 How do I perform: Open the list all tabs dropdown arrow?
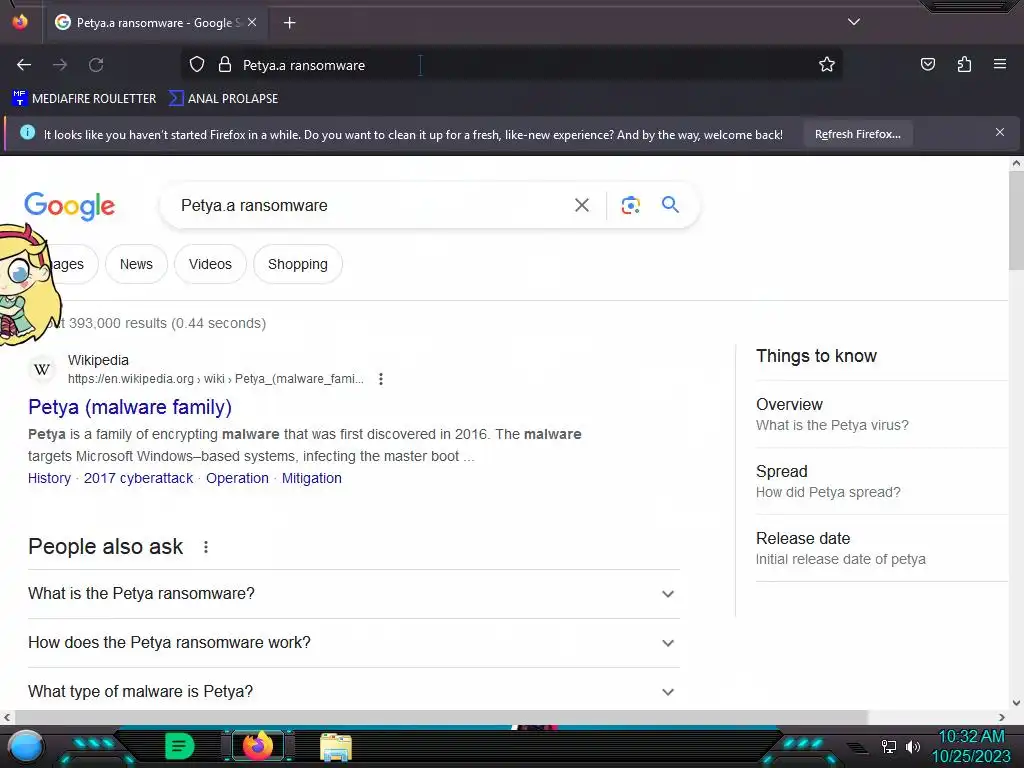854,22
